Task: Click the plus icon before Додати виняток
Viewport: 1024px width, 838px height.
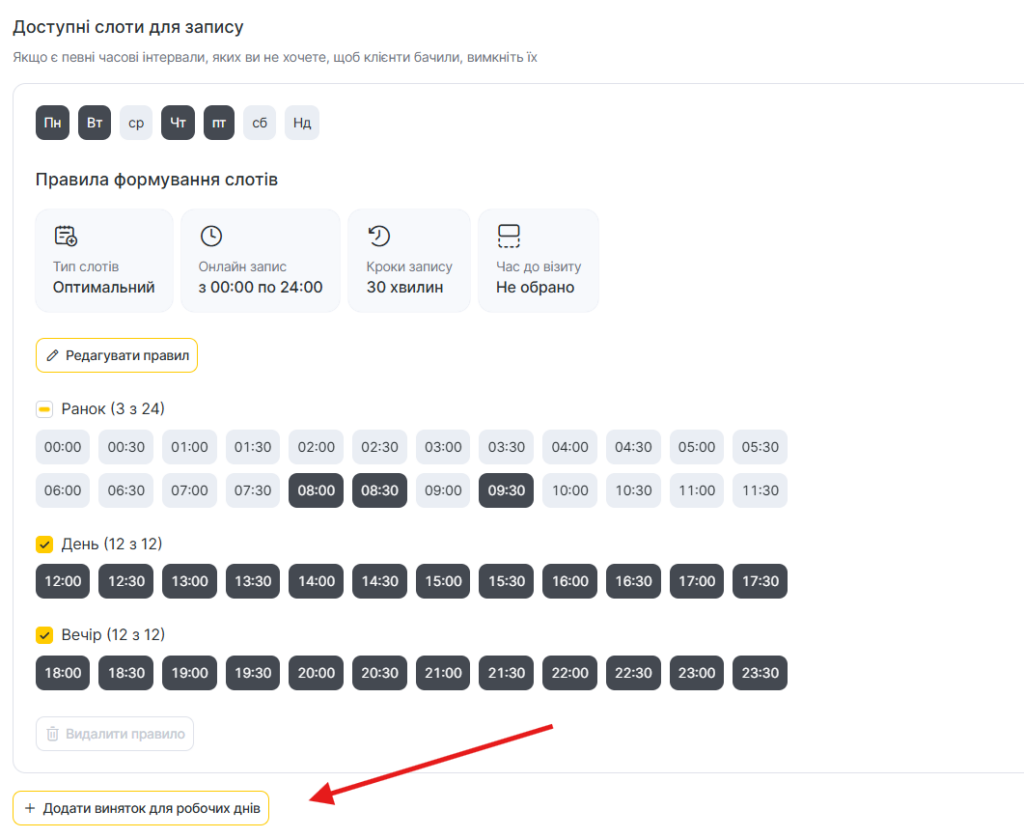Action: tap(29, 808)
